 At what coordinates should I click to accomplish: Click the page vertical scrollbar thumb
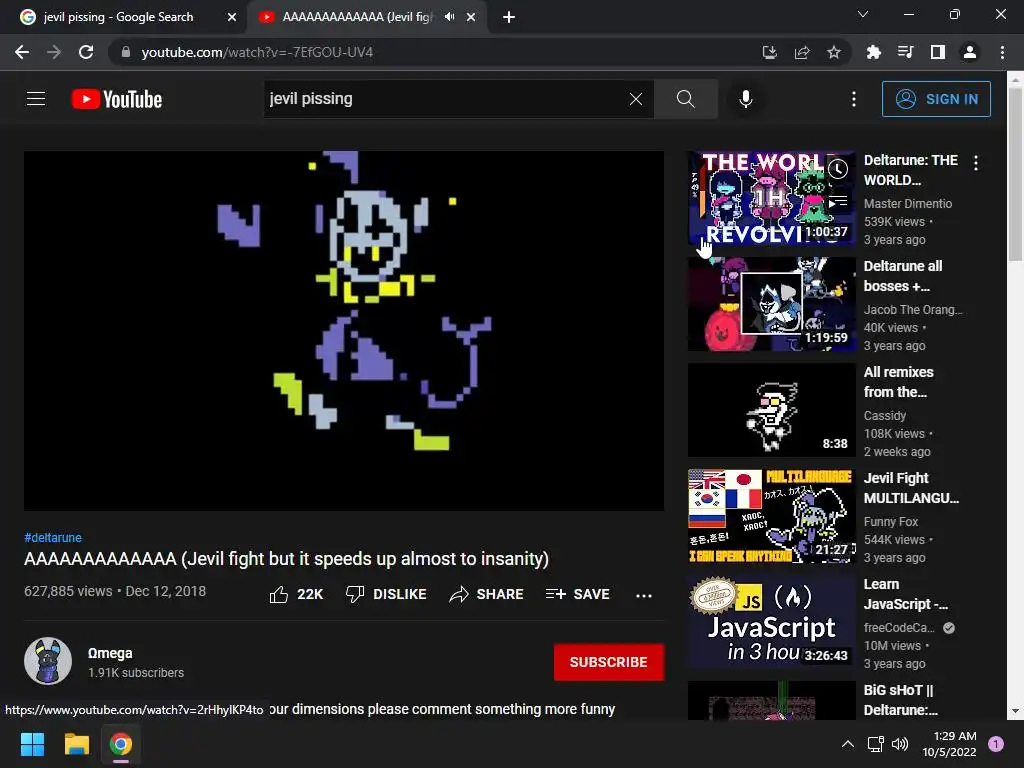tap(1015, 174)
